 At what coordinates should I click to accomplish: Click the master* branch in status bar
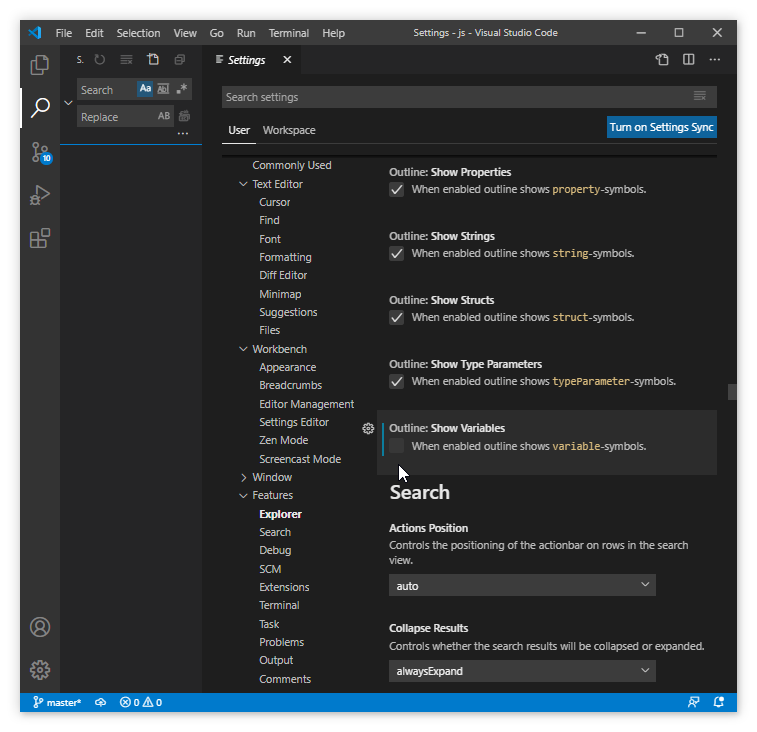point(57,702)
